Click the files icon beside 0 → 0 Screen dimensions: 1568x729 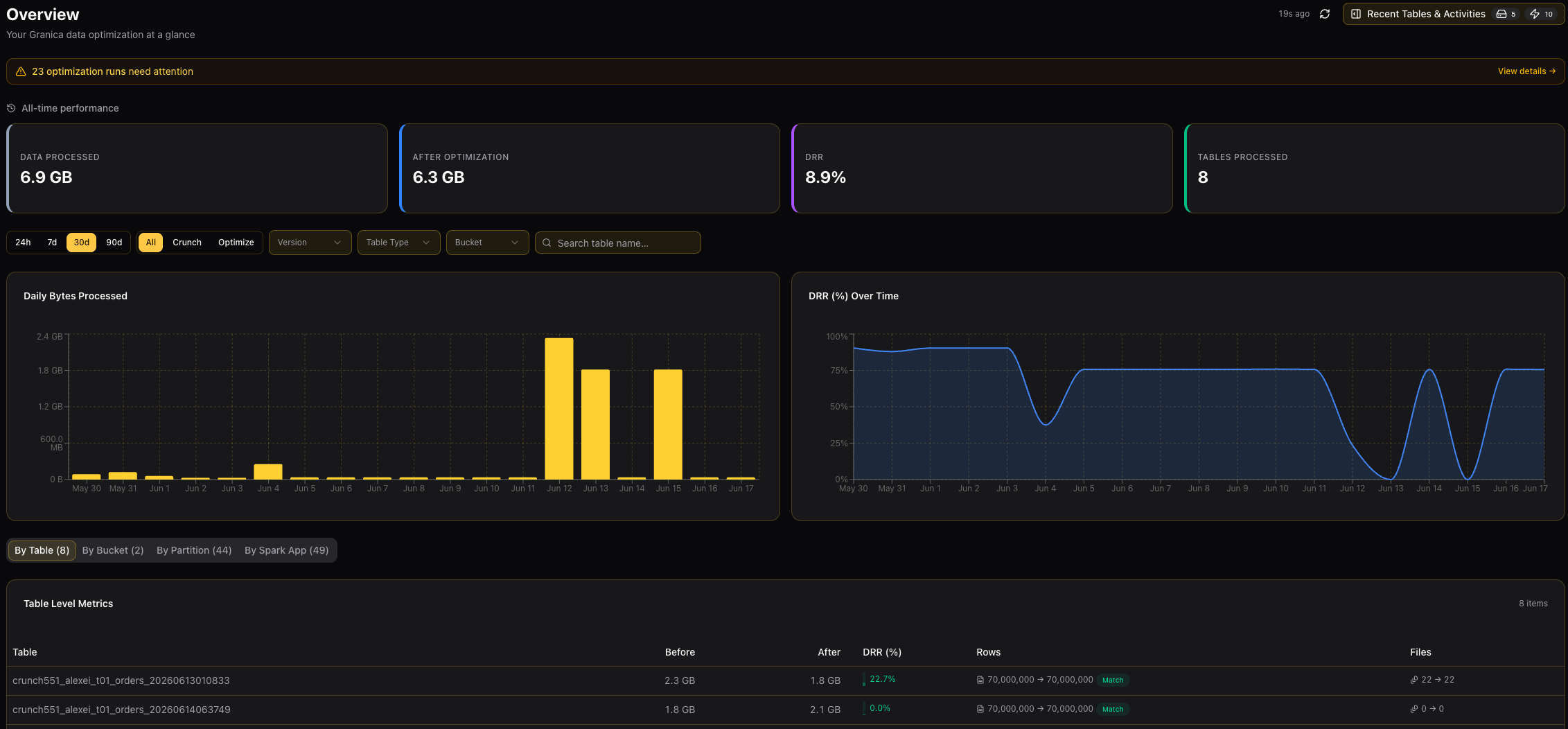pos(1413,709)
